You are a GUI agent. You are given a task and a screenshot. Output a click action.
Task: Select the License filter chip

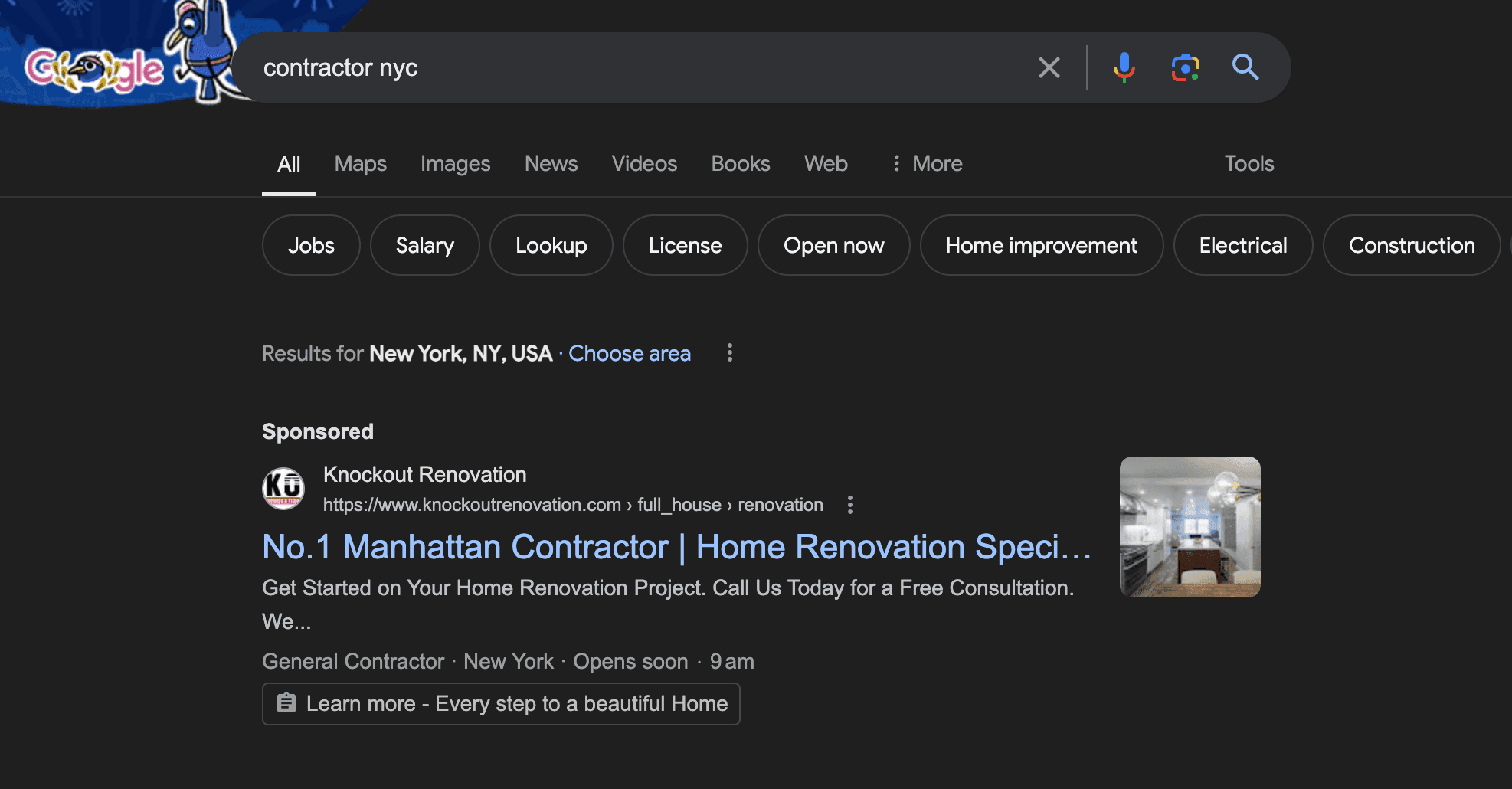pyautogui.click(x=685, y=245)
